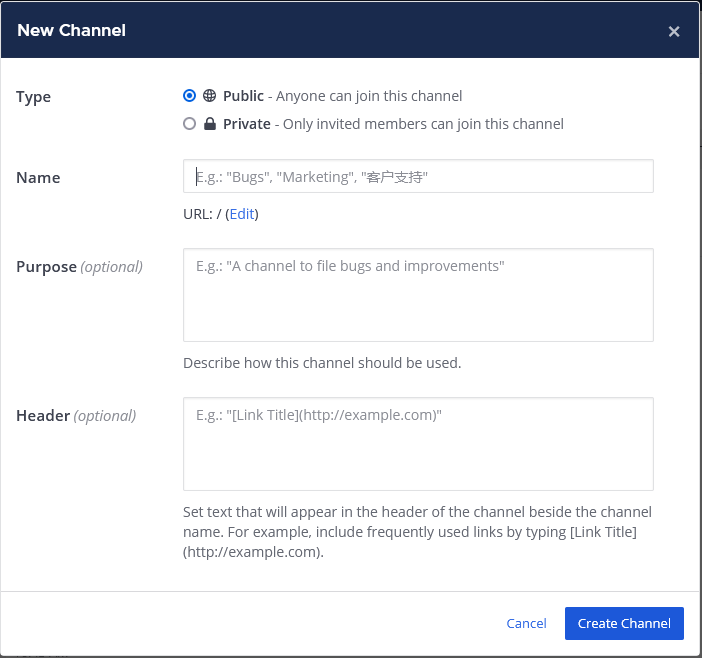The image size is (702, 658).
Task: Click the 'Type' field label
Action: click(x=34, y=97)
